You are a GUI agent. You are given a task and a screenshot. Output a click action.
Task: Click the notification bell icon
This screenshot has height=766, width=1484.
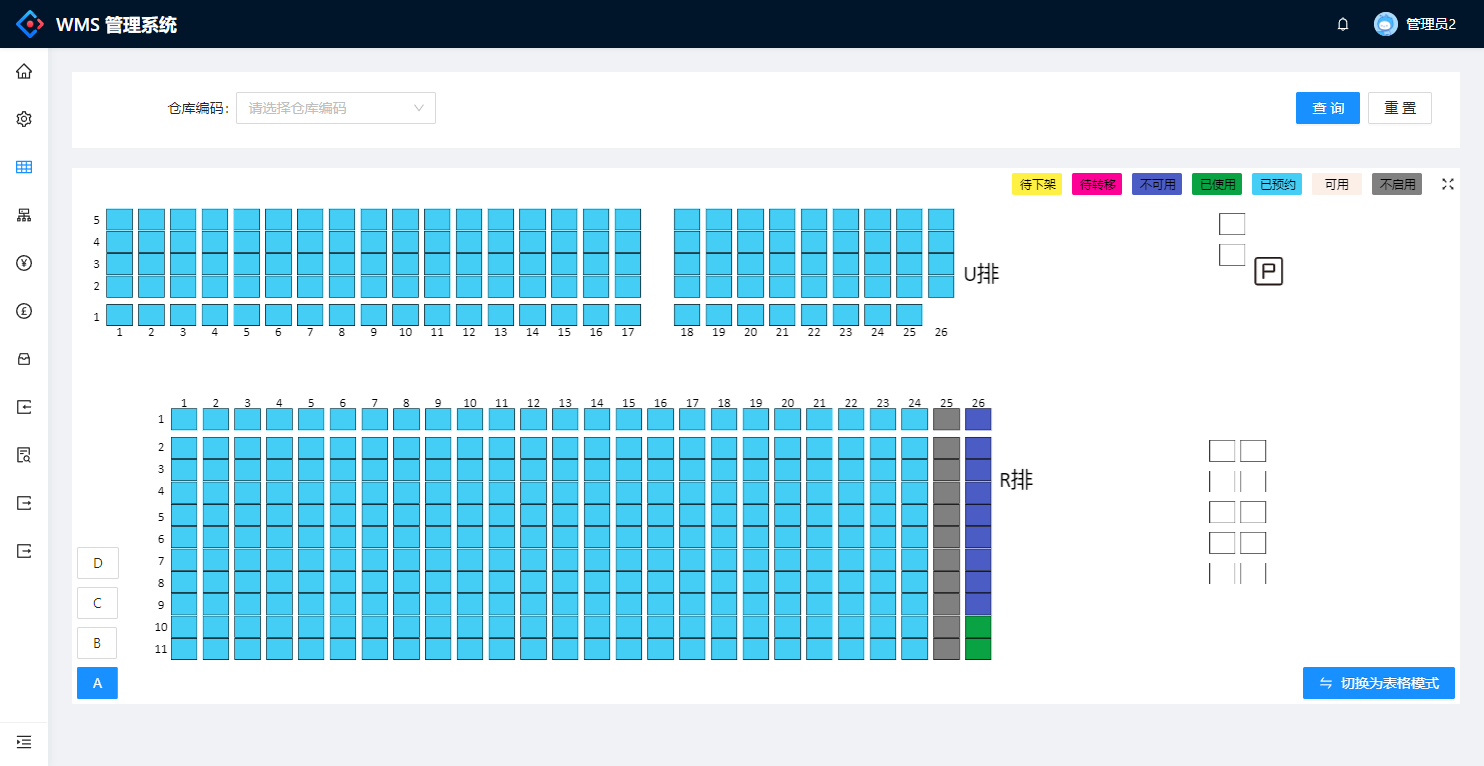coord(1343,24)
